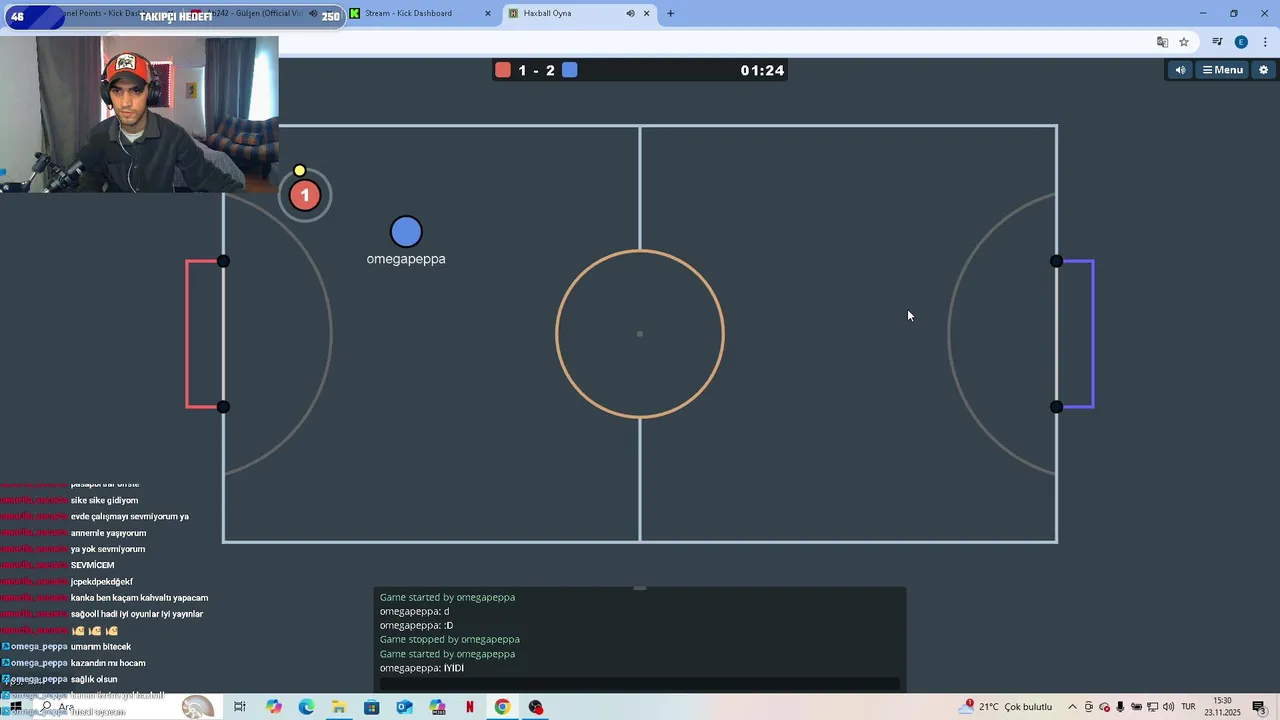Close the Haxball Oyna tab
Viewport: 1280px width, 720px height.
click(647, 13)
